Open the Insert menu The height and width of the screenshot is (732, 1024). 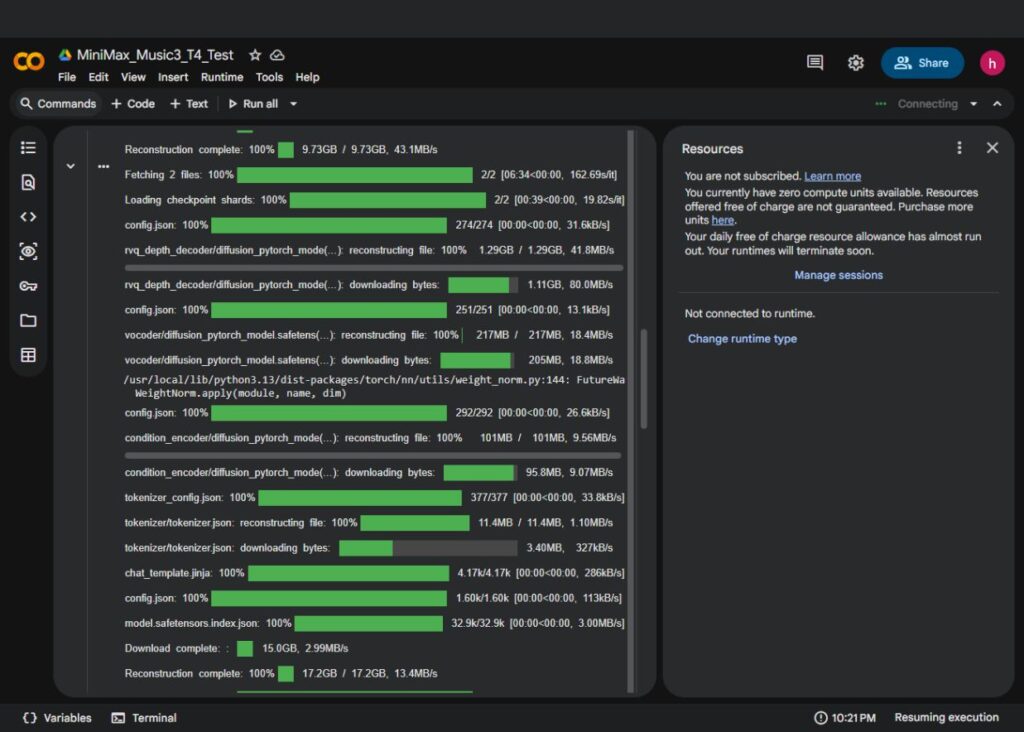[x=173, y=77]
